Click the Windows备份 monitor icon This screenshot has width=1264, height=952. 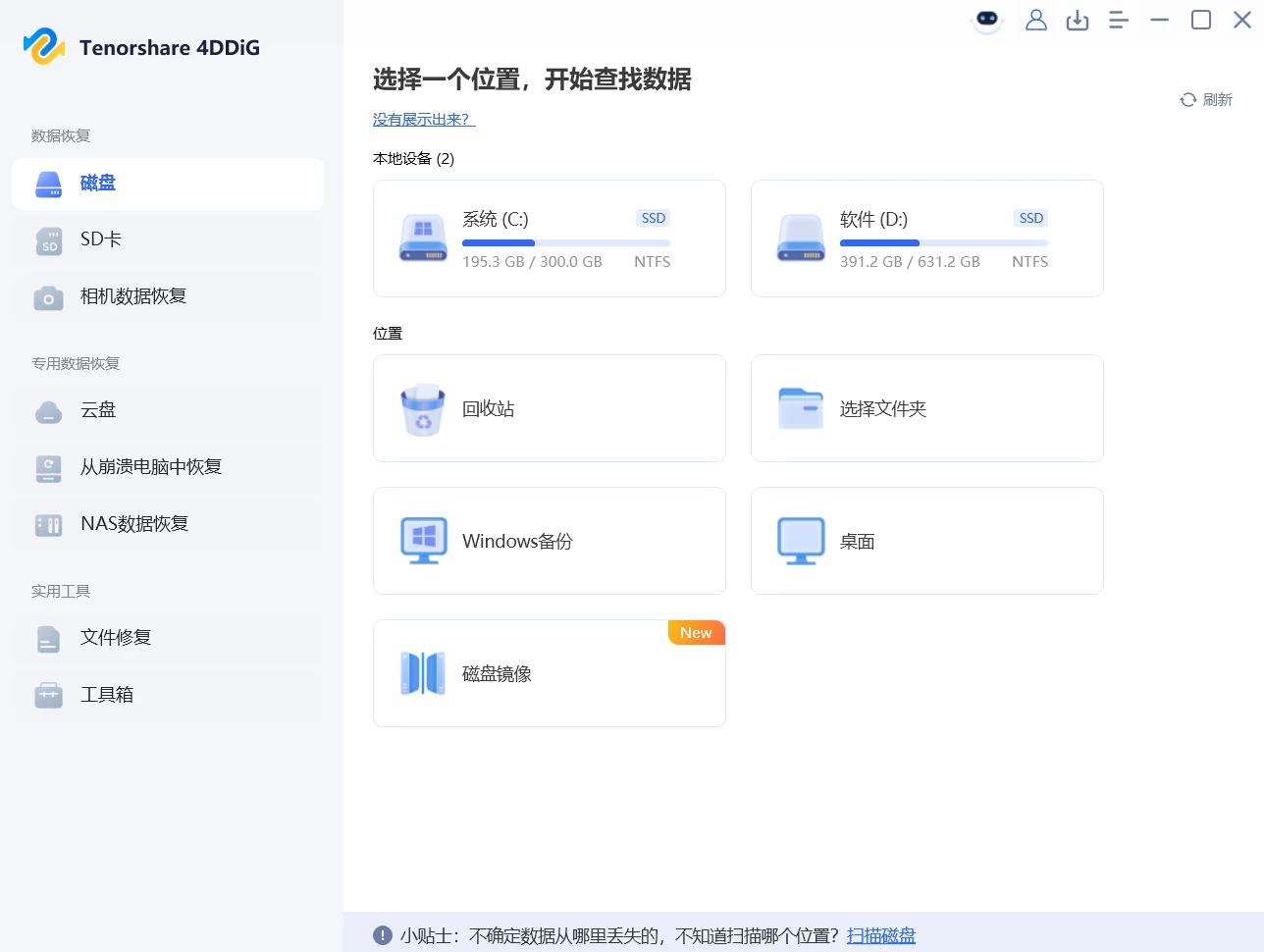tap(423, 541)
